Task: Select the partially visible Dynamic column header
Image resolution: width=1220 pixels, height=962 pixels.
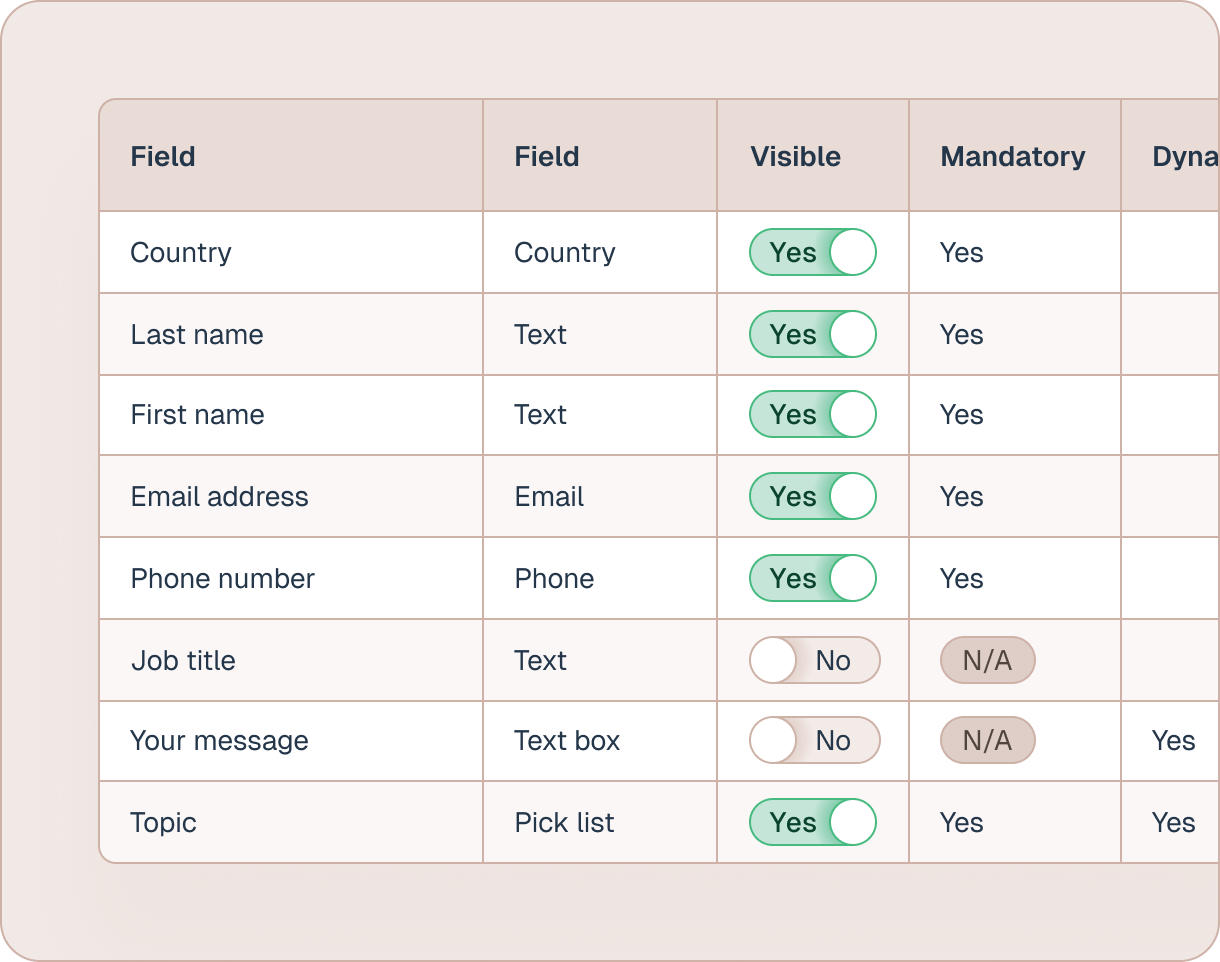Action: 1184,156
